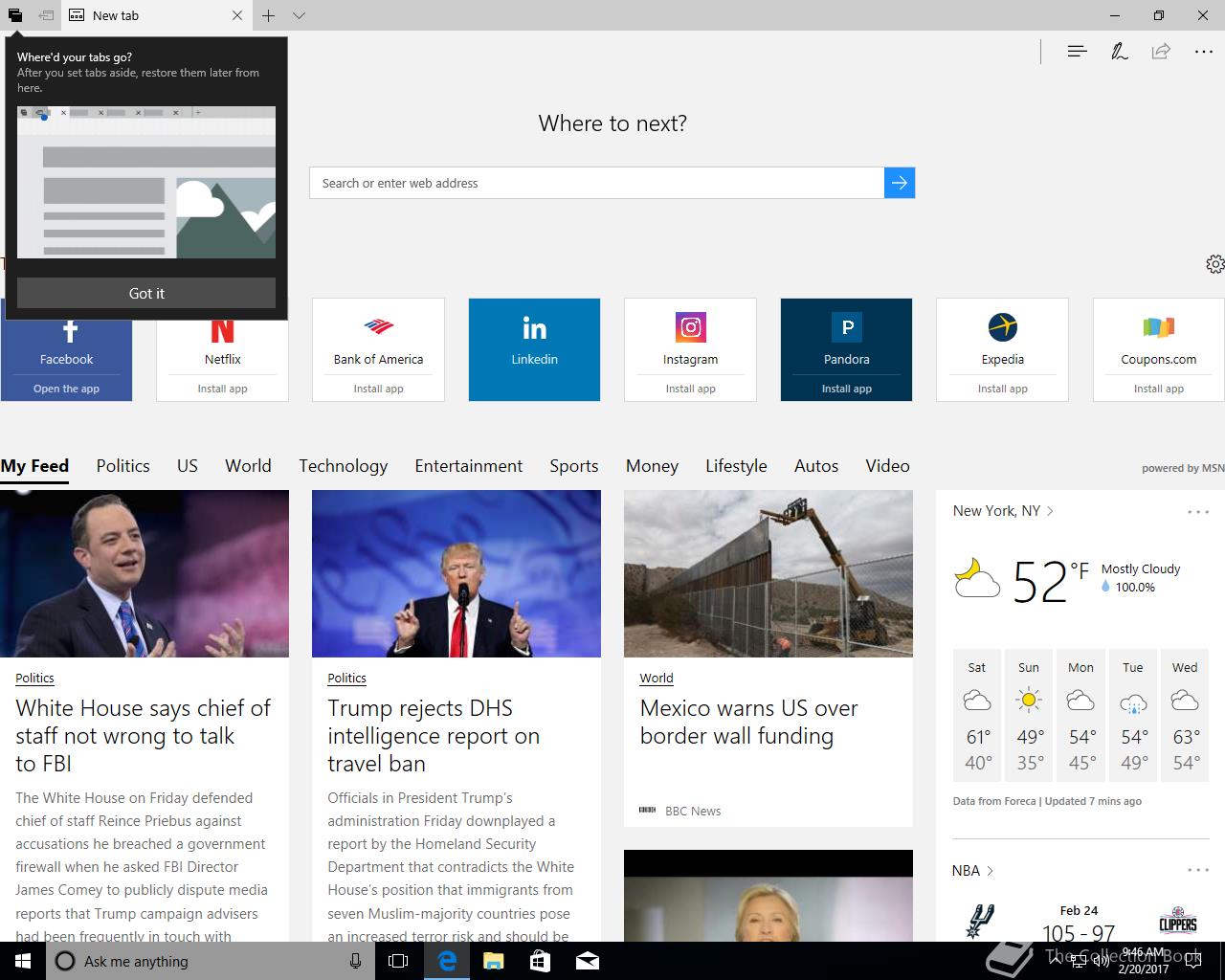Switch to the Video feed tab
Viewport: 1225px width, 980px height.
coord(887,466)
